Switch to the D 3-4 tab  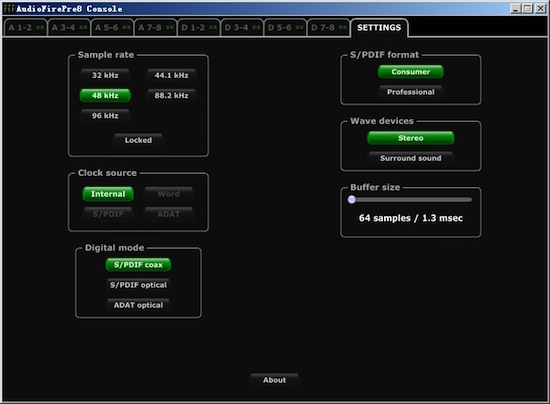pos(242,28)
